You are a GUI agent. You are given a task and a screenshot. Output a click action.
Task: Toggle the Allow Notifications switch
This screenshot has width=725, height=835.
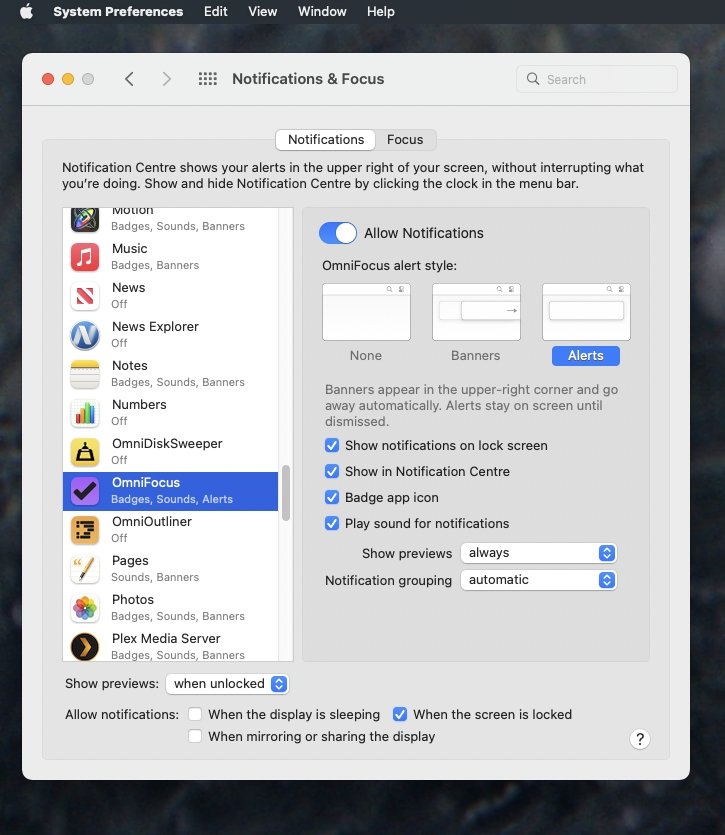tap(338, 233)
